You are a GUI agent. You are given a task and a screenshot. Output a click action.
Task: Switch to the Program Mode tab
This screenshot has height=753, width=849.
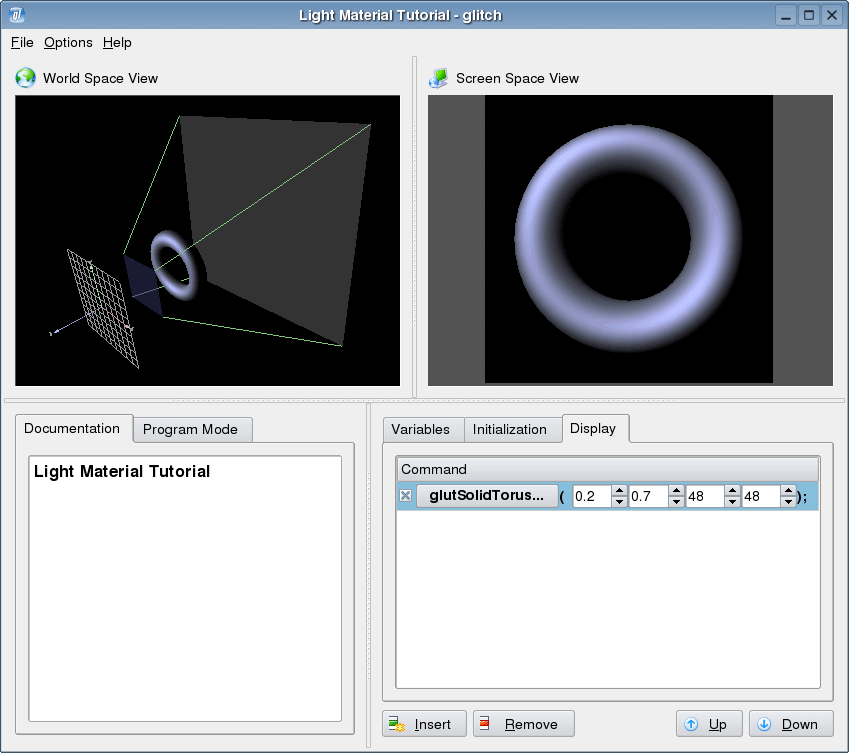[190, 429]
